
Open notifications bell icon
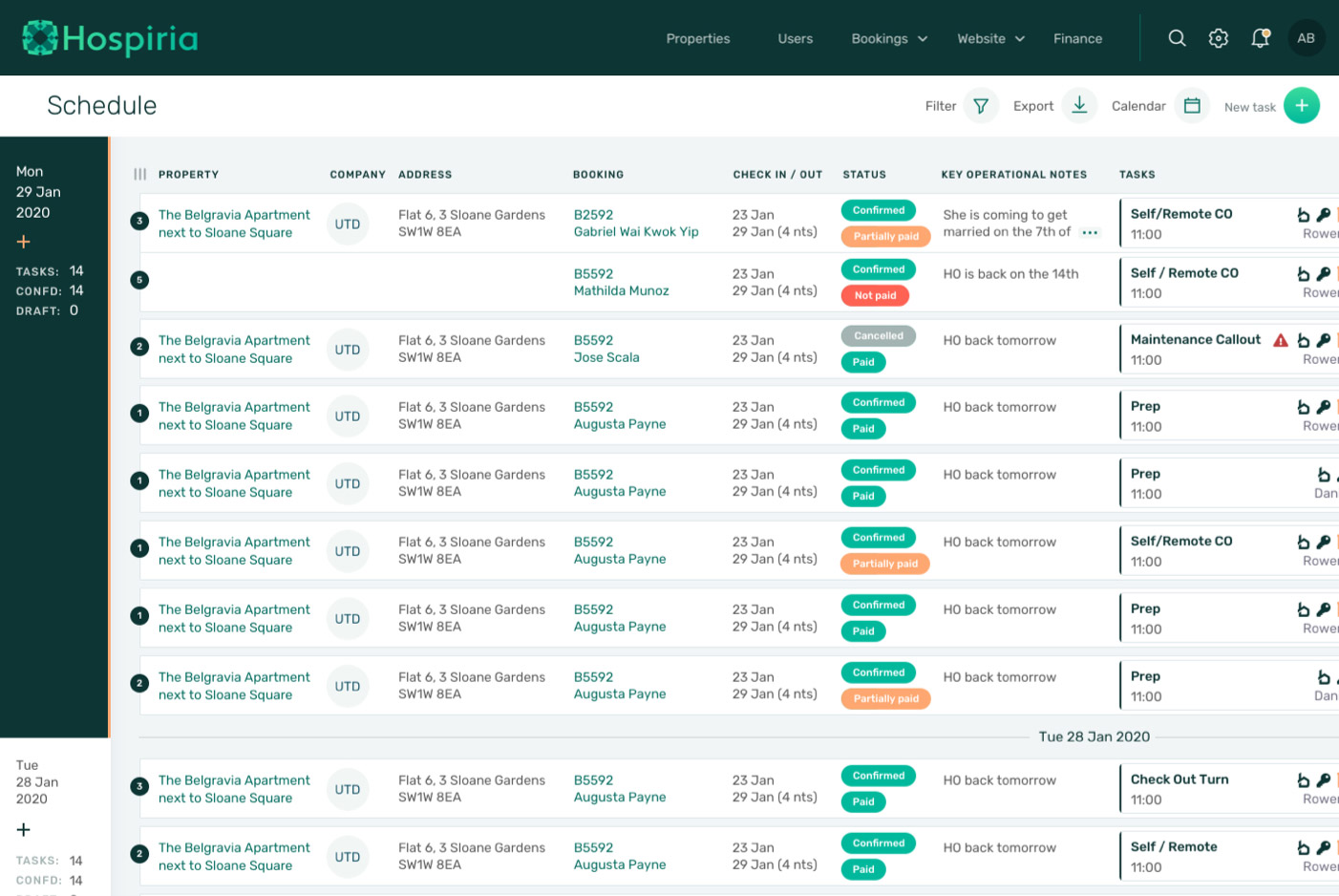point(1261,38)
